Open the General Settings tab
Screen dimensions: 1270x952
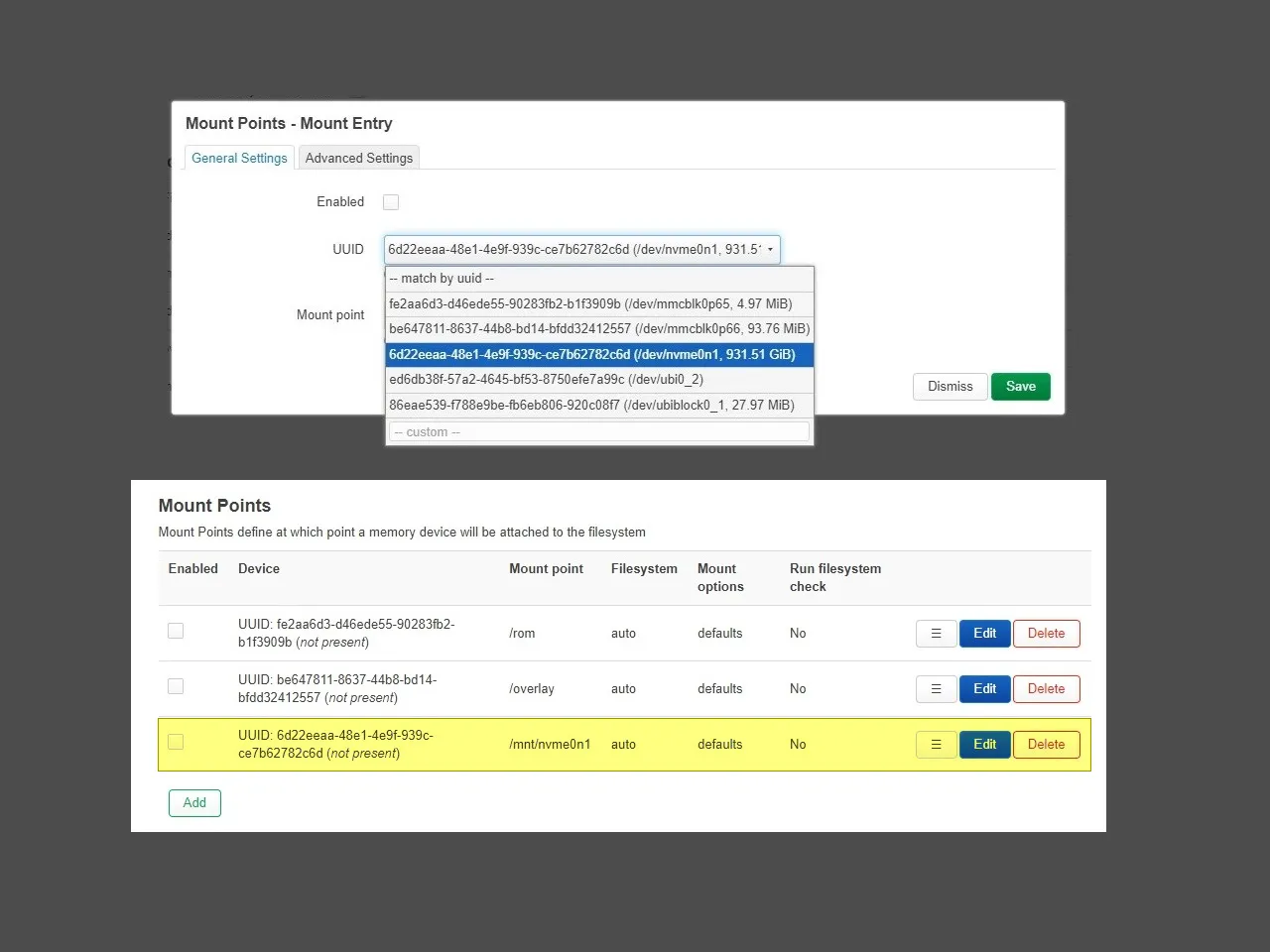coord(239,159)
